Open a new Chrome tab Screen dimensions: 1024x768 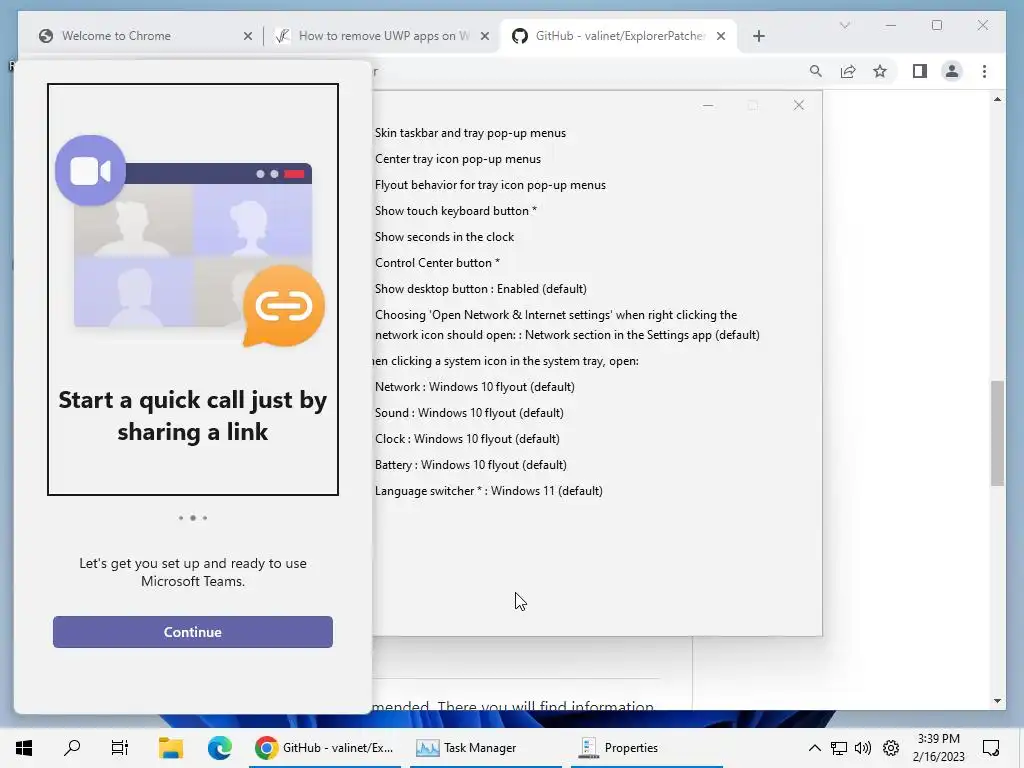tap(759, 37)
